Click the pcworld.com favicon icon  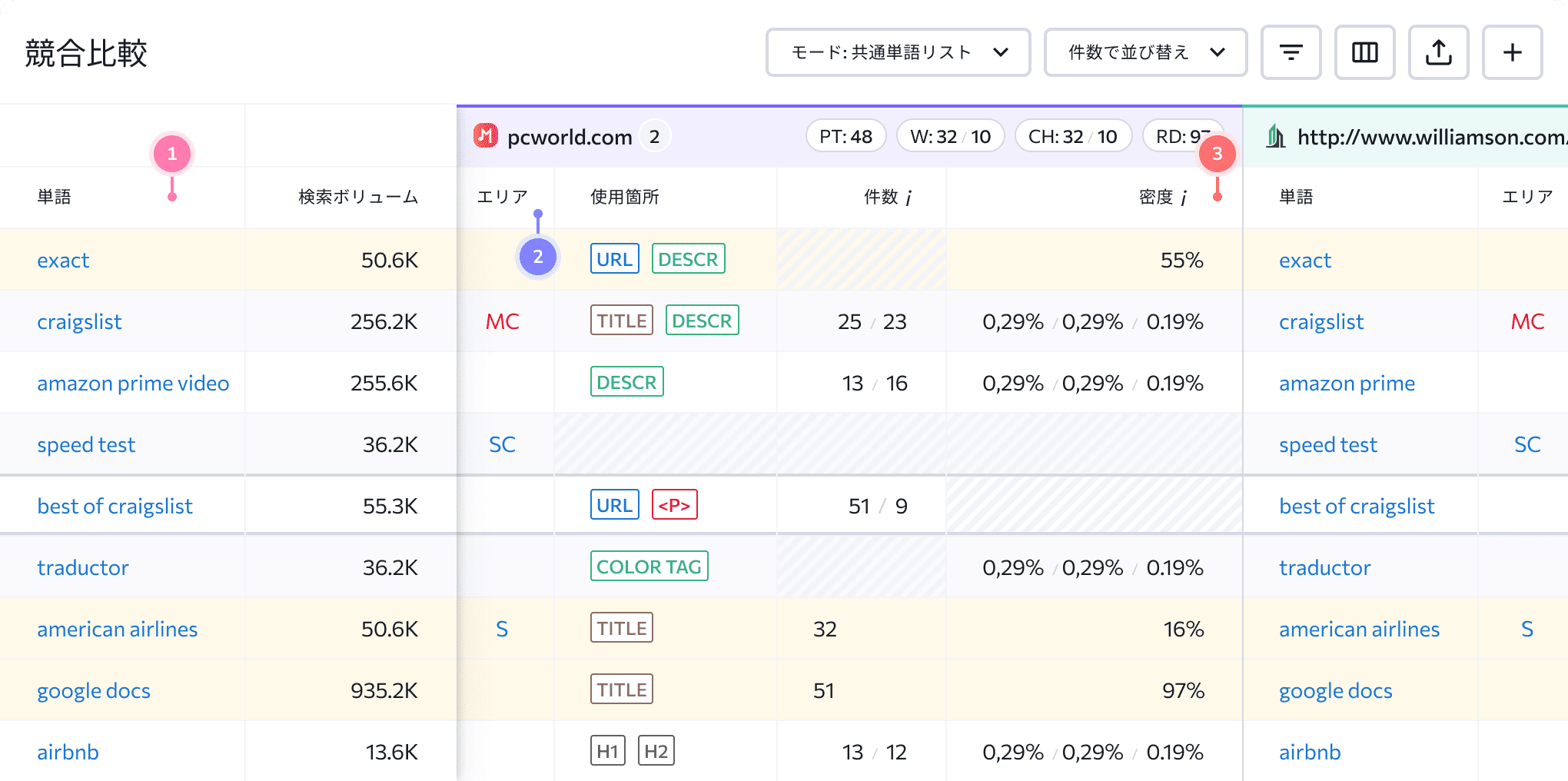486,136
